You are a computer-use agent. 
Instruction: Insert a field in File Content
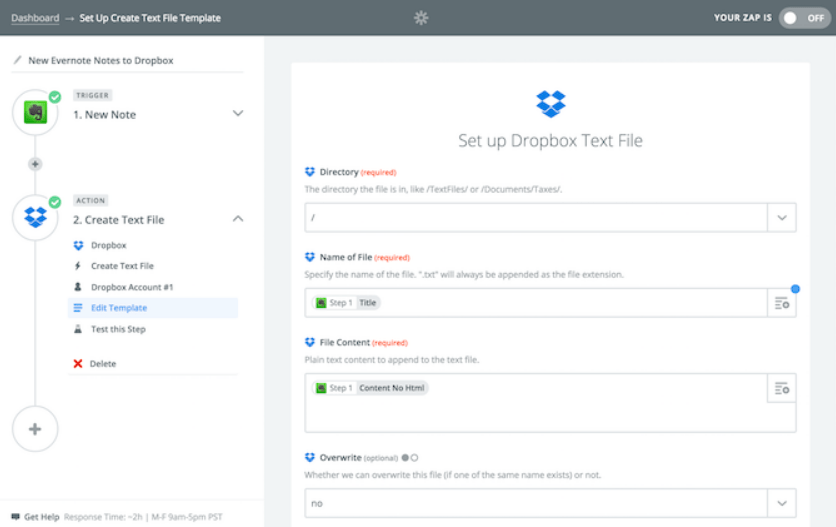click(782, 388)
